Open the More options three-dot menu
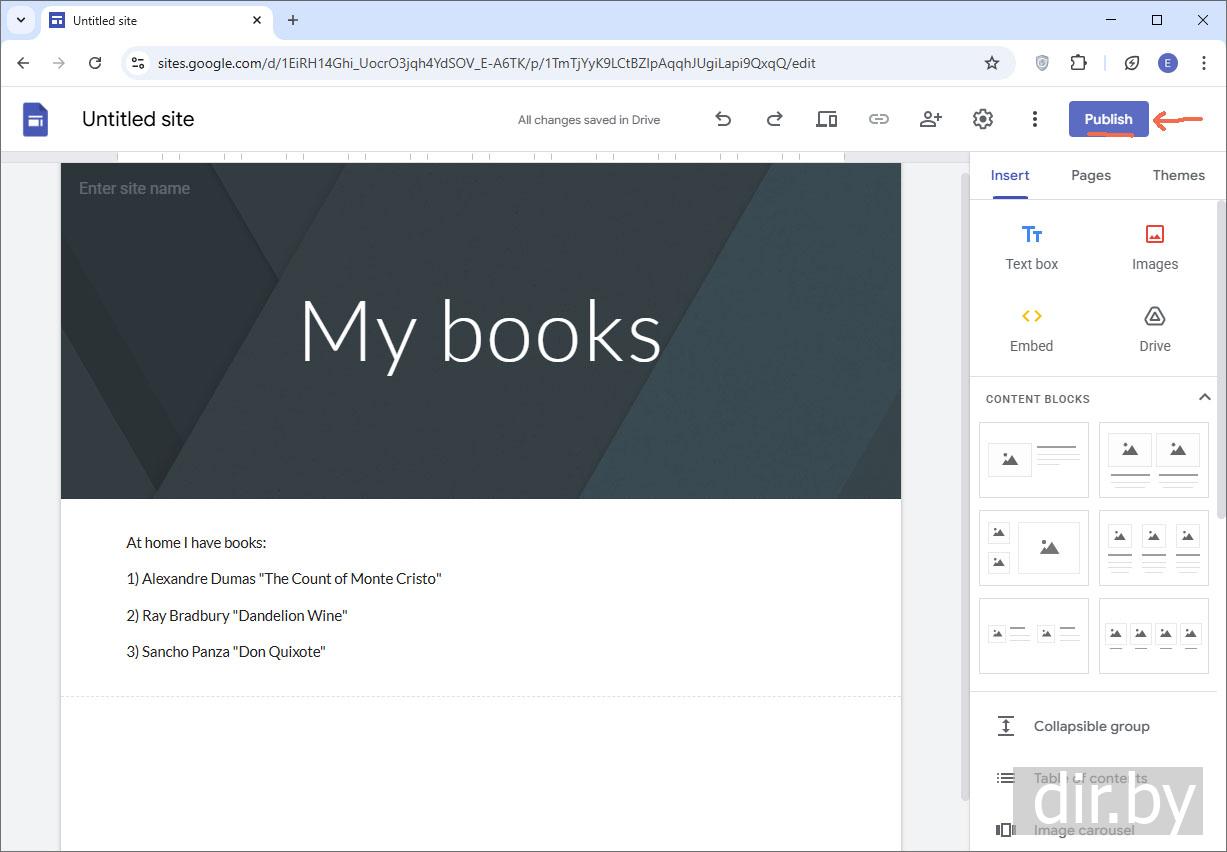The width and height of the screenshot is (1227, 852). click(x=1034, y=119)
